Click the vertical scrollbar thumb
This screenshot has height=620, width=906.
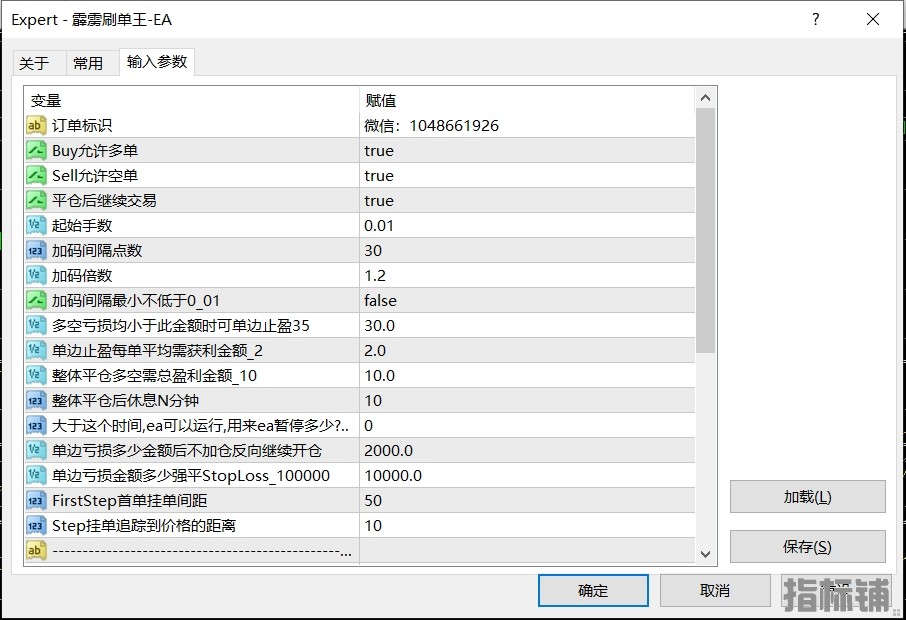pyautogui.click(x=705, y=231)
